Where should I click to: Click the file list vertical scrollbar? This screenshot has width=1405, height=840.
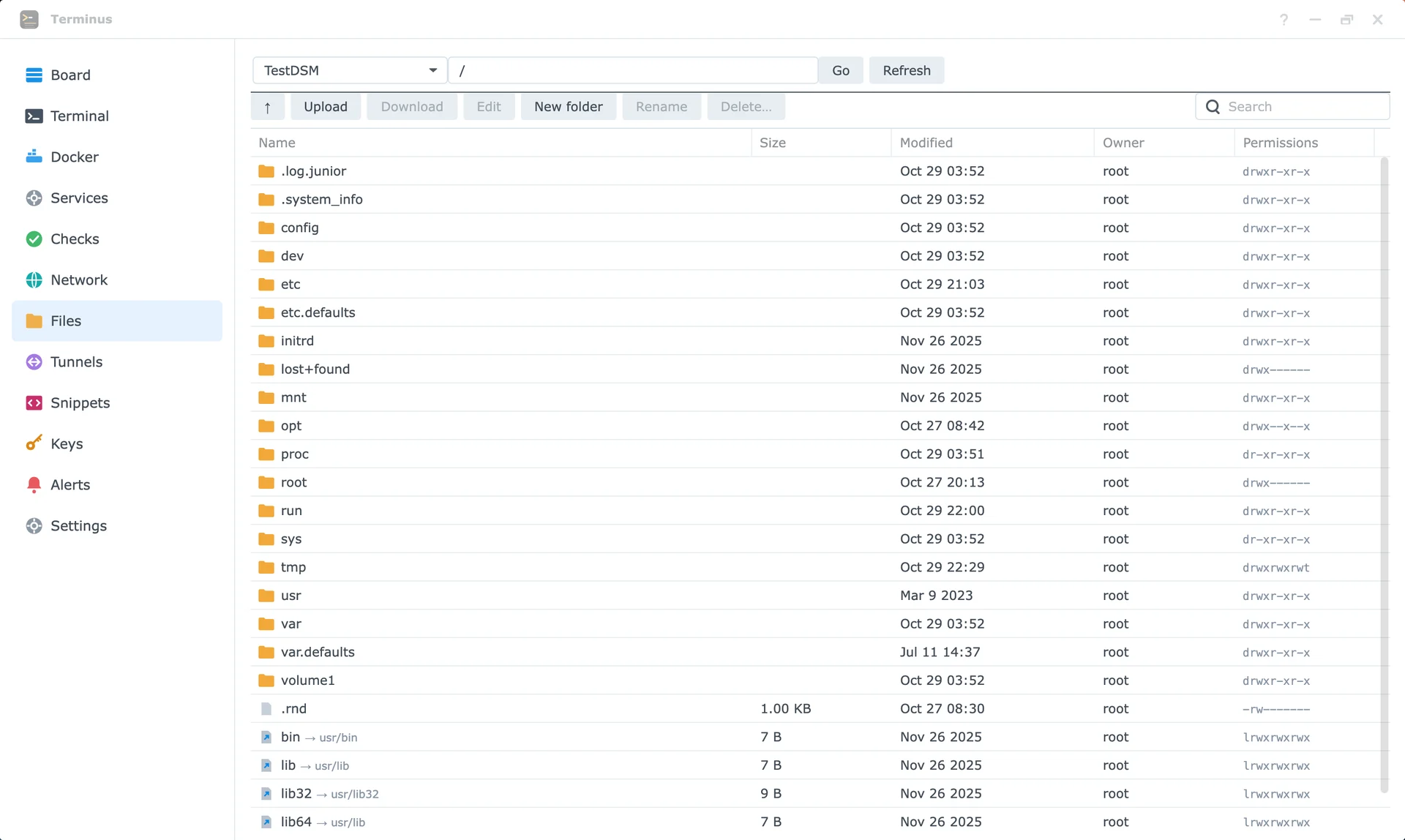(1384, 475)
